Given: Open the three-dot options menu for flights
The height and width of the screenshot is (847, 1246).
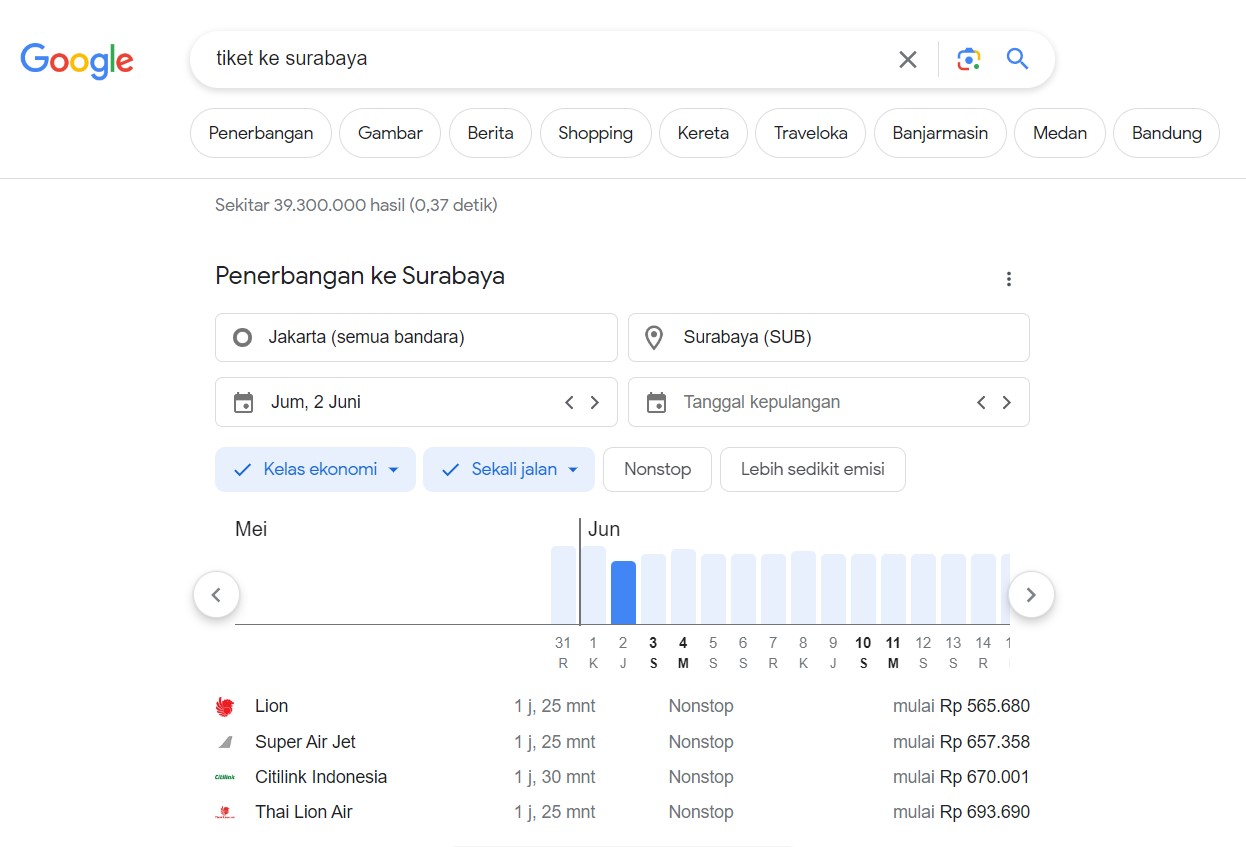Looking at the screenshot, I should point(1009,279).
